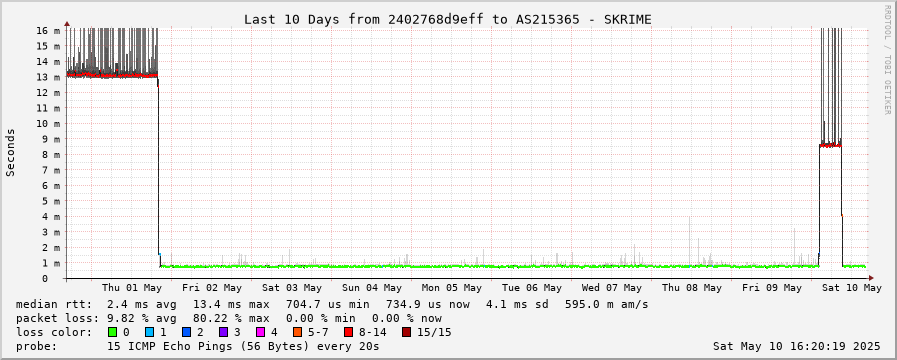
Task: Click the '1 m' y-axis tick label
Action: 51,263
